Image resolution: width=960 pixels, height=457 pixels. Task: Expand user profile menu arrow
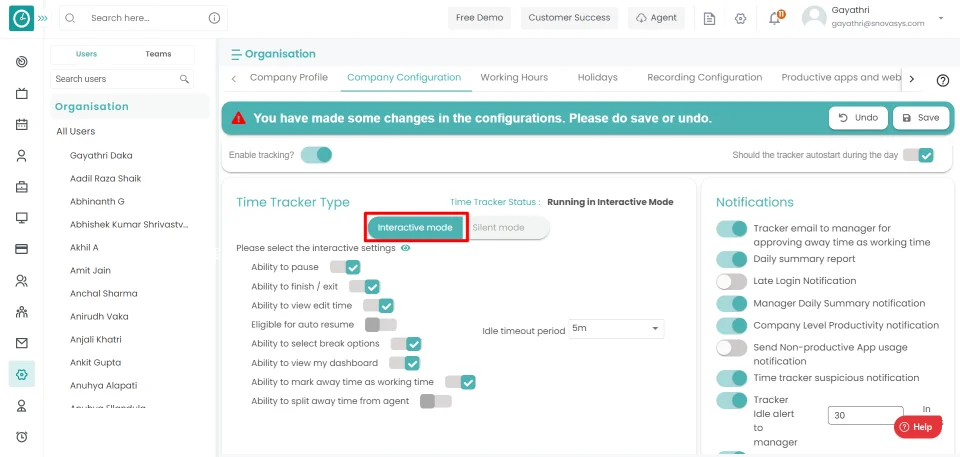941,19
